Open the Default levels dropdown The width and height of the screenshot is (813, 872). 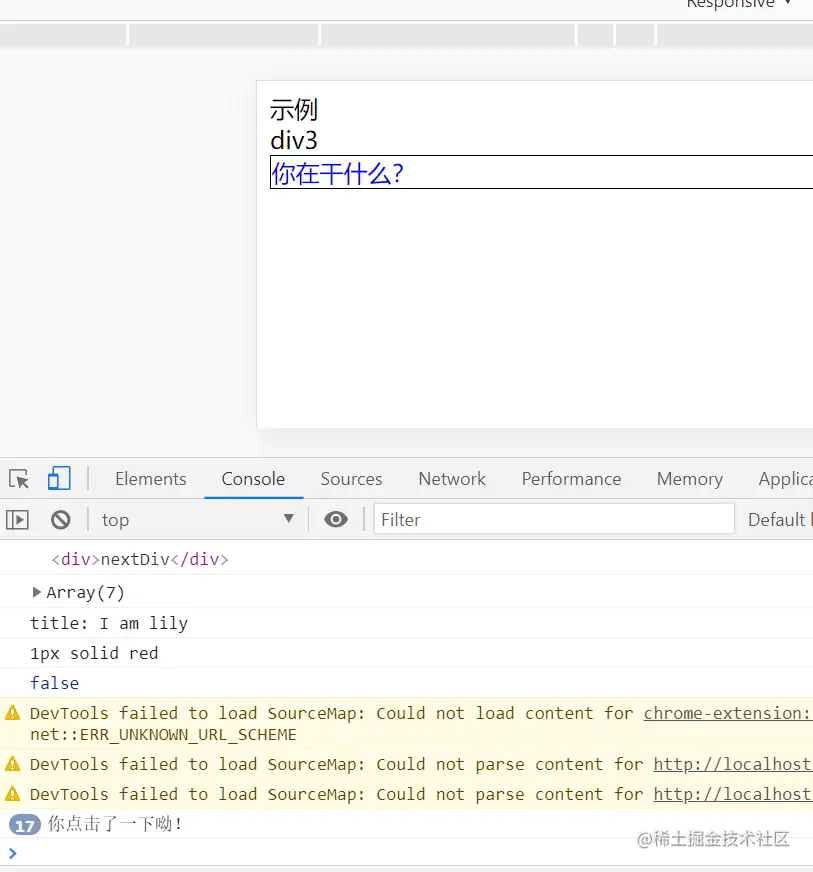click(x=780, y=519)
